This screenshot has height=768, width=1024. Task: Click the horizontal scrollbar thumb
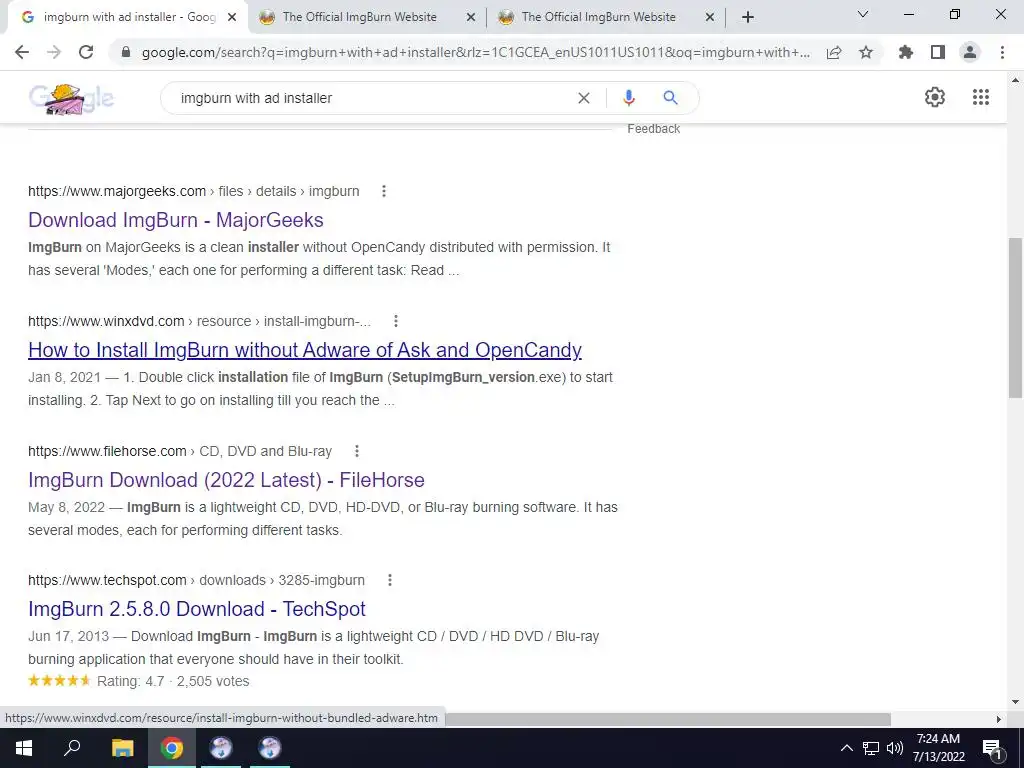(x=668, y=719)
